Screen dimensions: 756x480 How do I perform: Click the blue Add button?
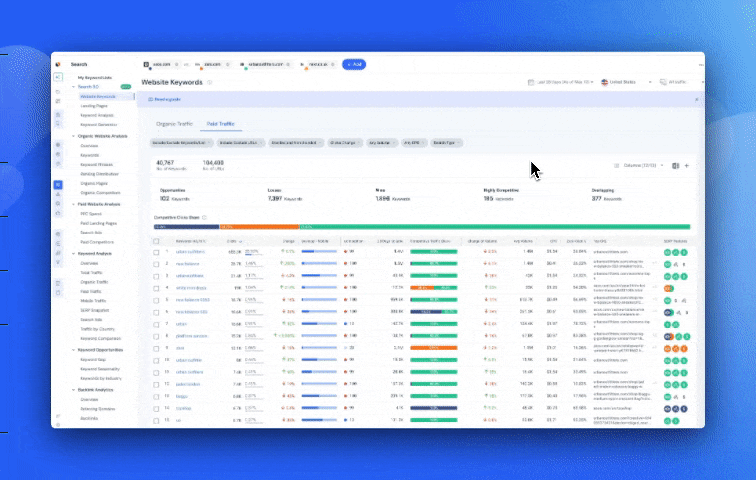click(354, 64)
